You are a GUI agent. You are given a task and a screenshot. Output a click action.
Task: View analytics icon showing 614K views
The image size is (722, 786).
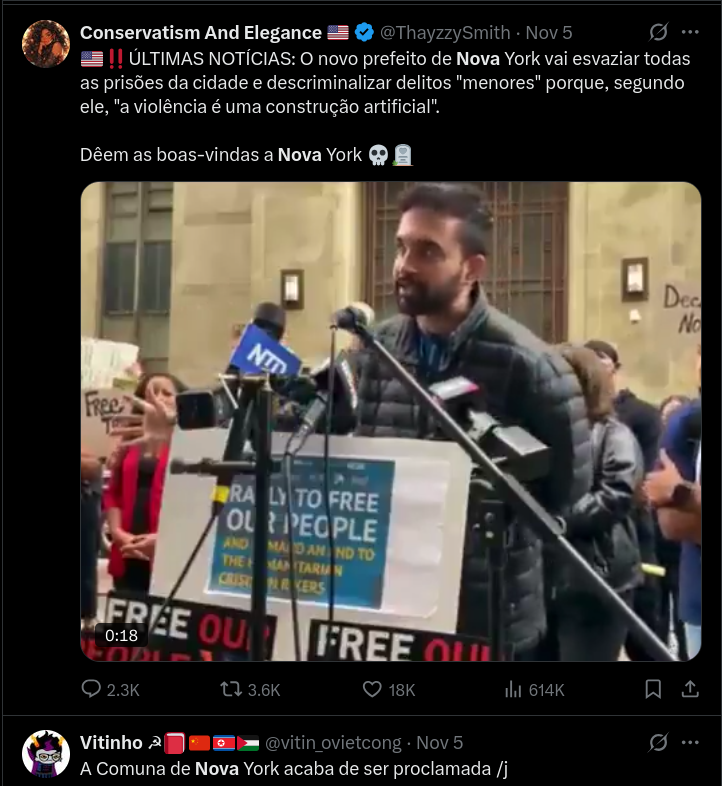click(x=513, y=689)
